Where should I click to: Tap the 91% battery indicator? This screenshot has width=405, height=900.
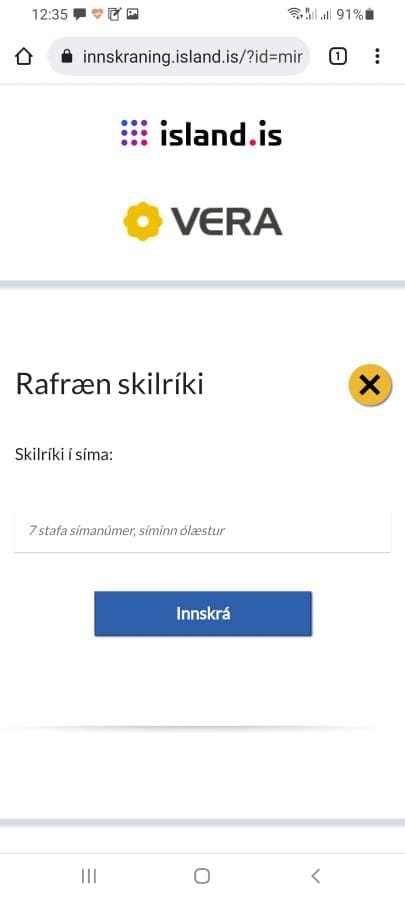coord(355,14)
